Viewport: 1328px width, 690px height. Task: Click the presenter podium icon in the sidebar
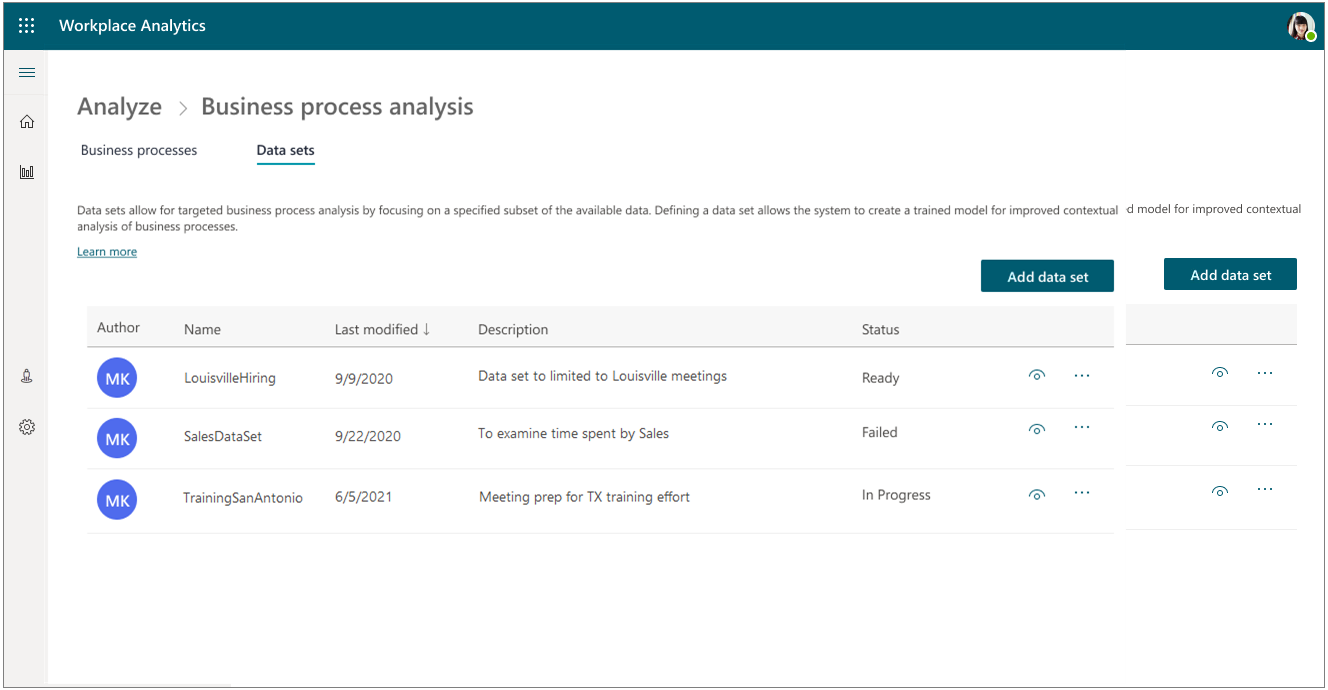coord(26,375)
